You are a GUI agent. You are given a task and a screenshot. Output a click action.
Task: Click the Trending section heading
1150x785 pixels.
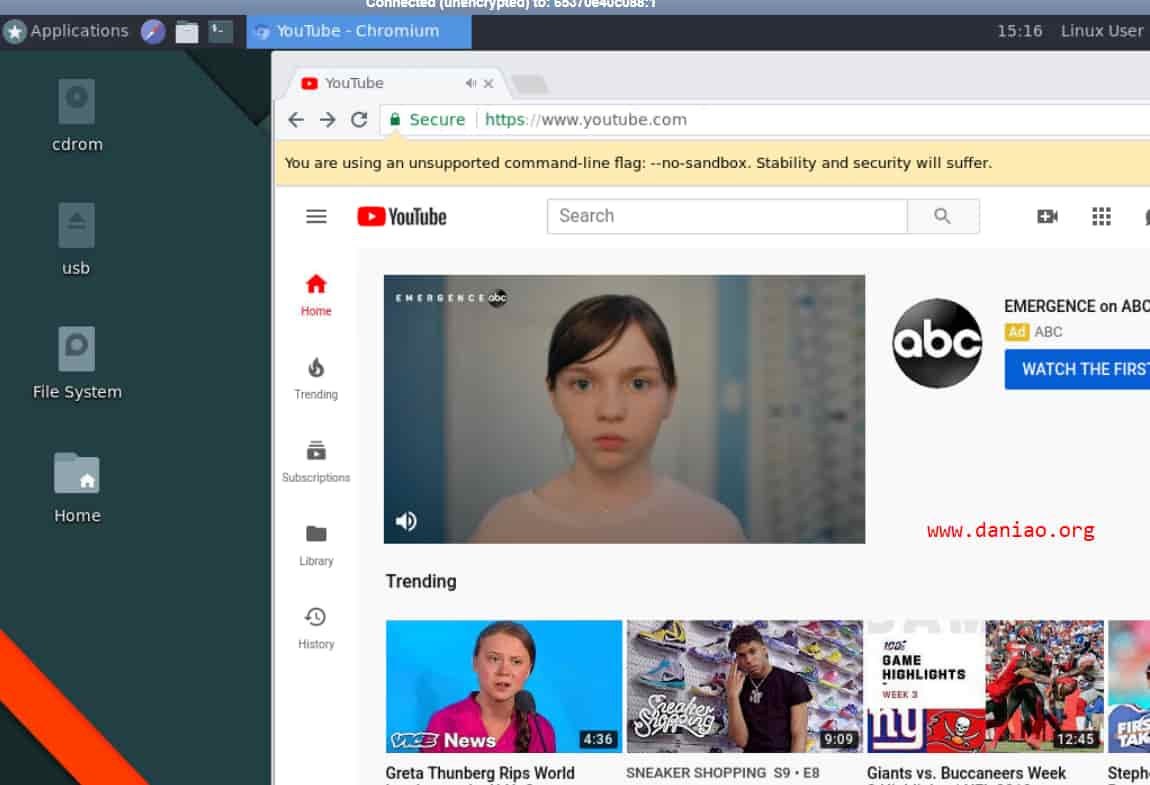pyautogui.click(x=421, y=581)
